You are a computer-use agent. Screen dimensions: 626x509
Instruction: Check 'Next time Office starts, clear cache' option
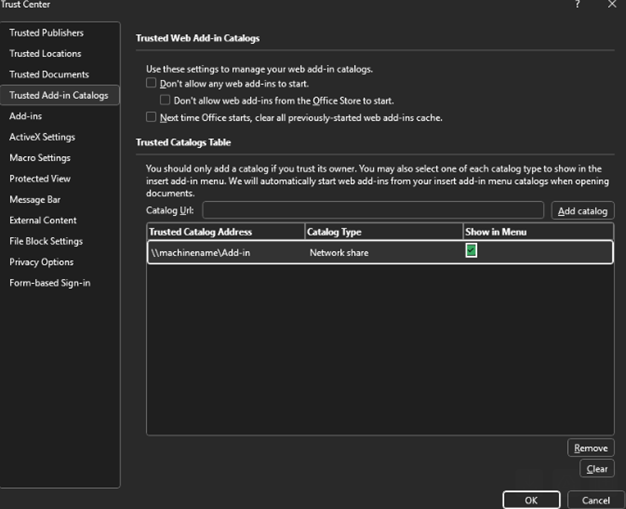(x=152, y=118)
